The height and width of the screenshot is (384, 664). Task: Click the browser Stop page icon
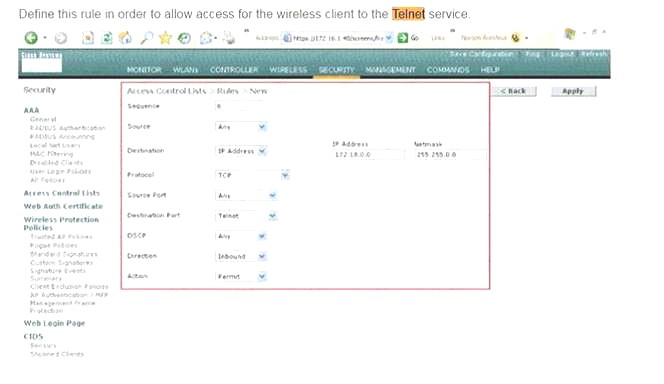point(88,38)
